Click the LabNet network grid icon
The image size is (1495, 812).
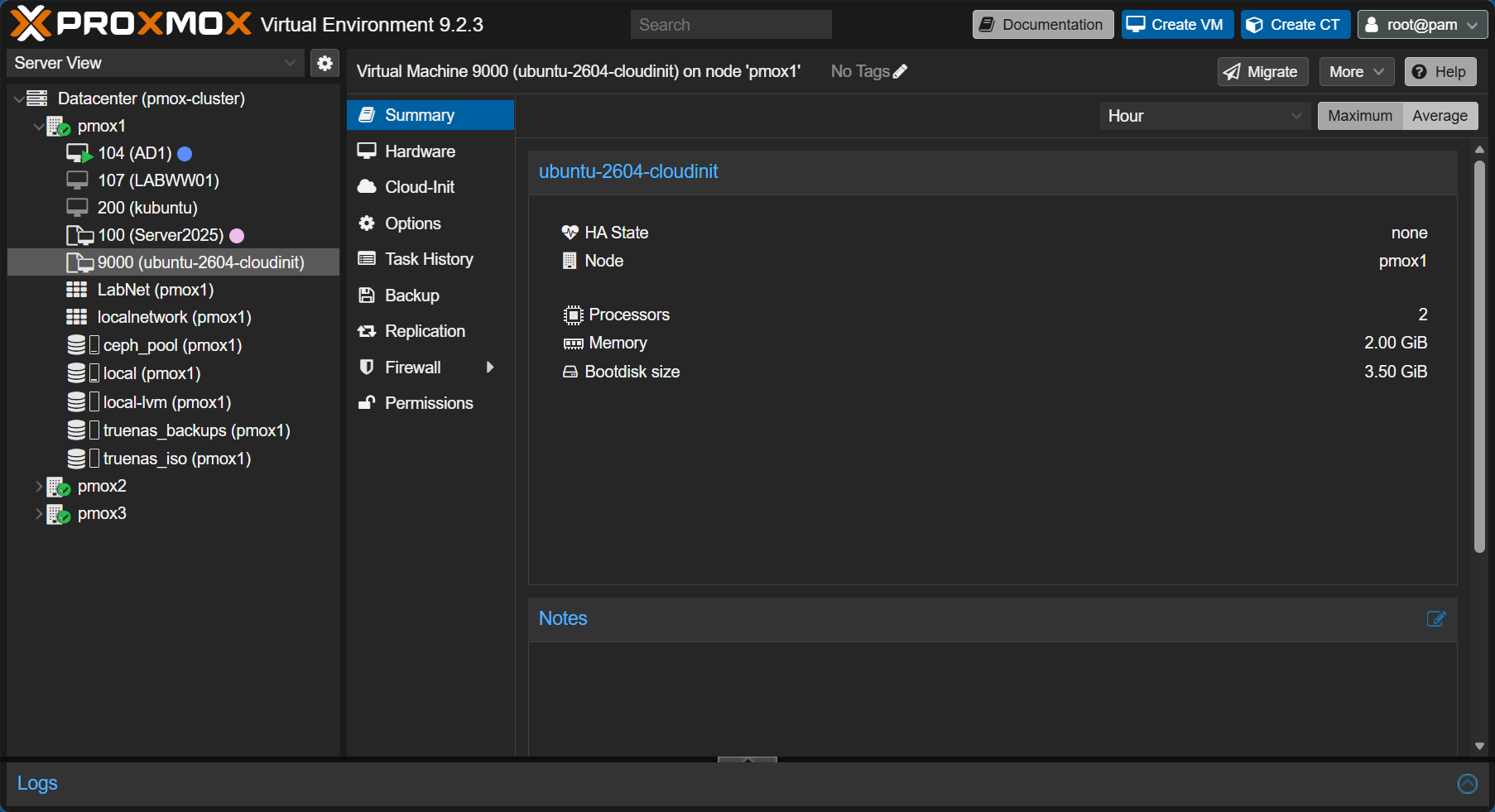coord(77,290)
